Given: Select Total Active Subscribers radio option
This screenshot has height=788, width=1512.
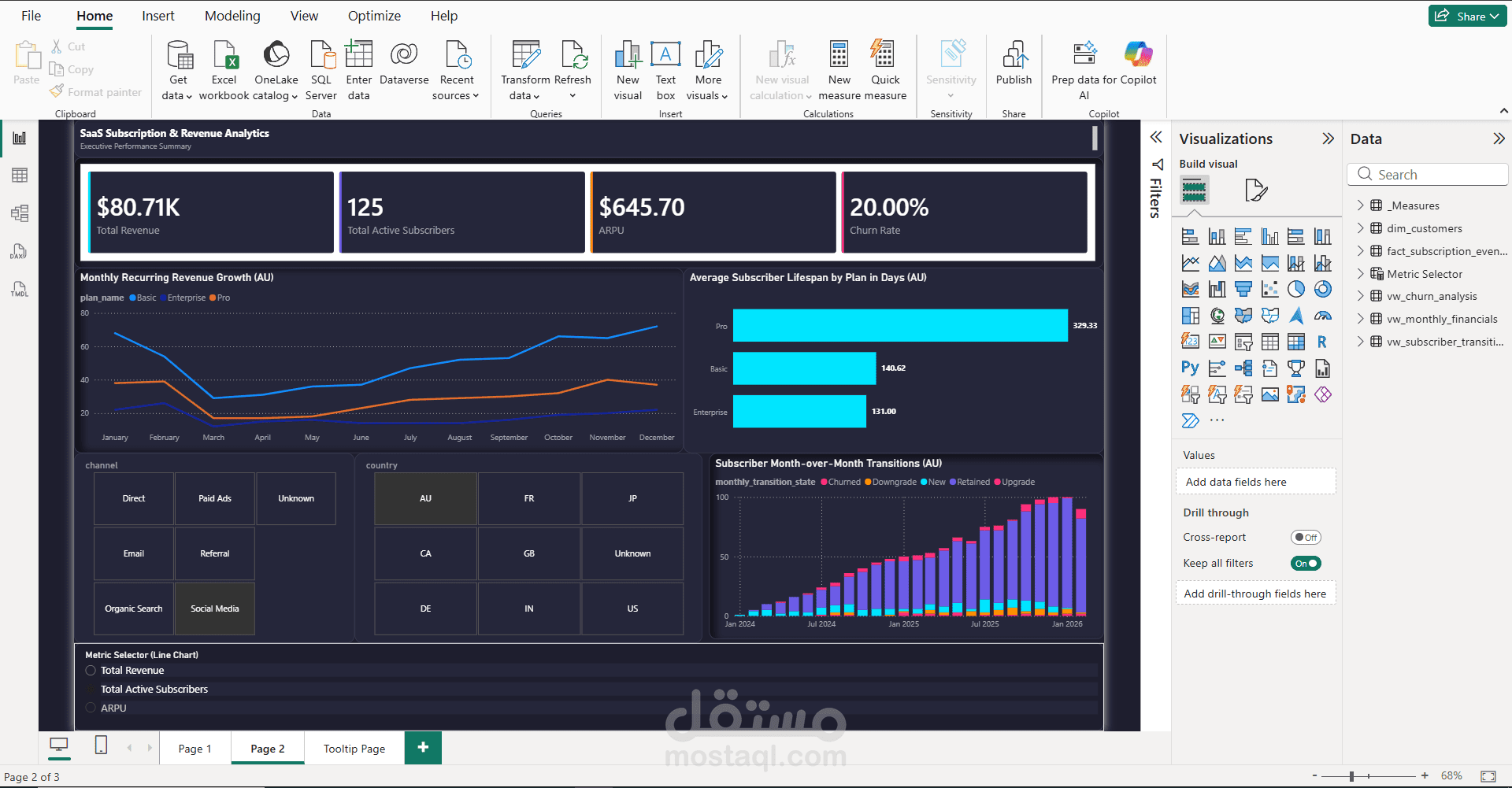Looking at the screenshot, I should coord(91,690).
